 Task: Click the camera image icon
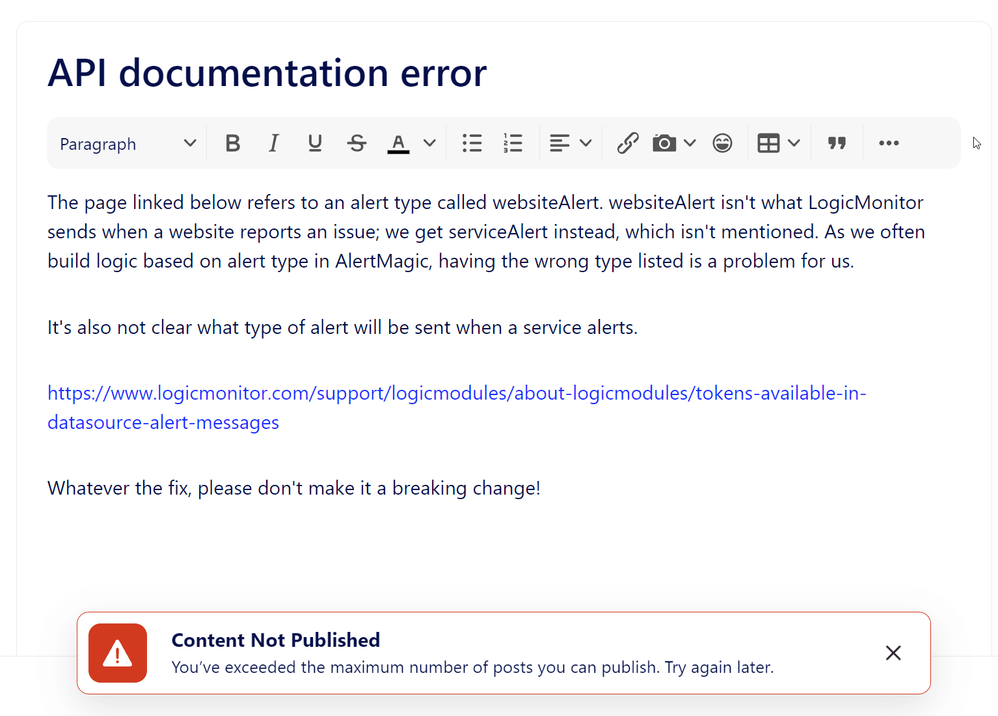664,143
